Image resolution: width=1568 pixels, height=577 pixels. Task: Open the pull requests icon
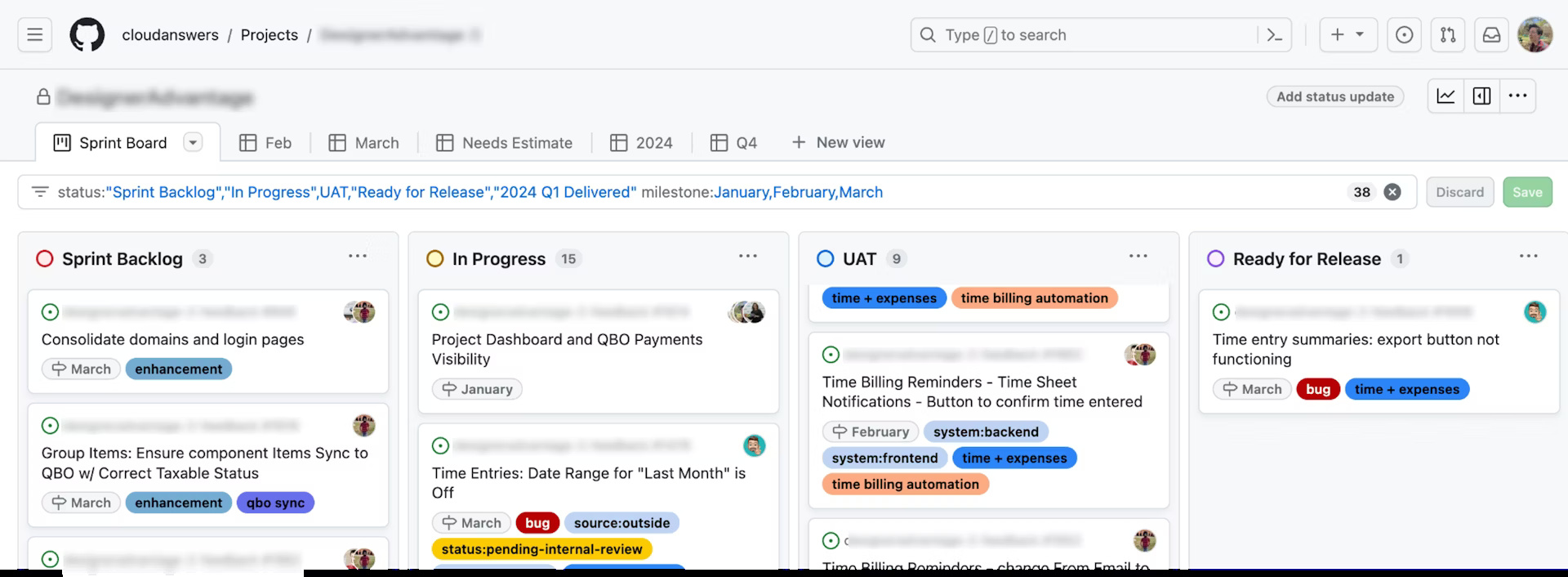[1447, 35]
